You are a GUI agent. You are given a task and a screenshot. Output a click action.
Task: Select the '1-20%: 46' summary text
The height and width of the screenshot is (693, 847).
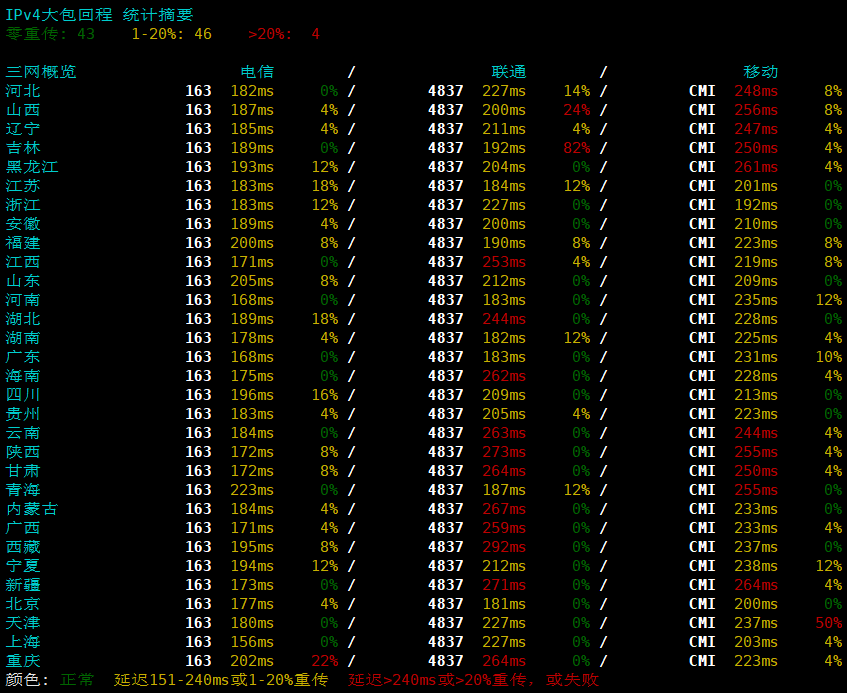coord(172,33)
